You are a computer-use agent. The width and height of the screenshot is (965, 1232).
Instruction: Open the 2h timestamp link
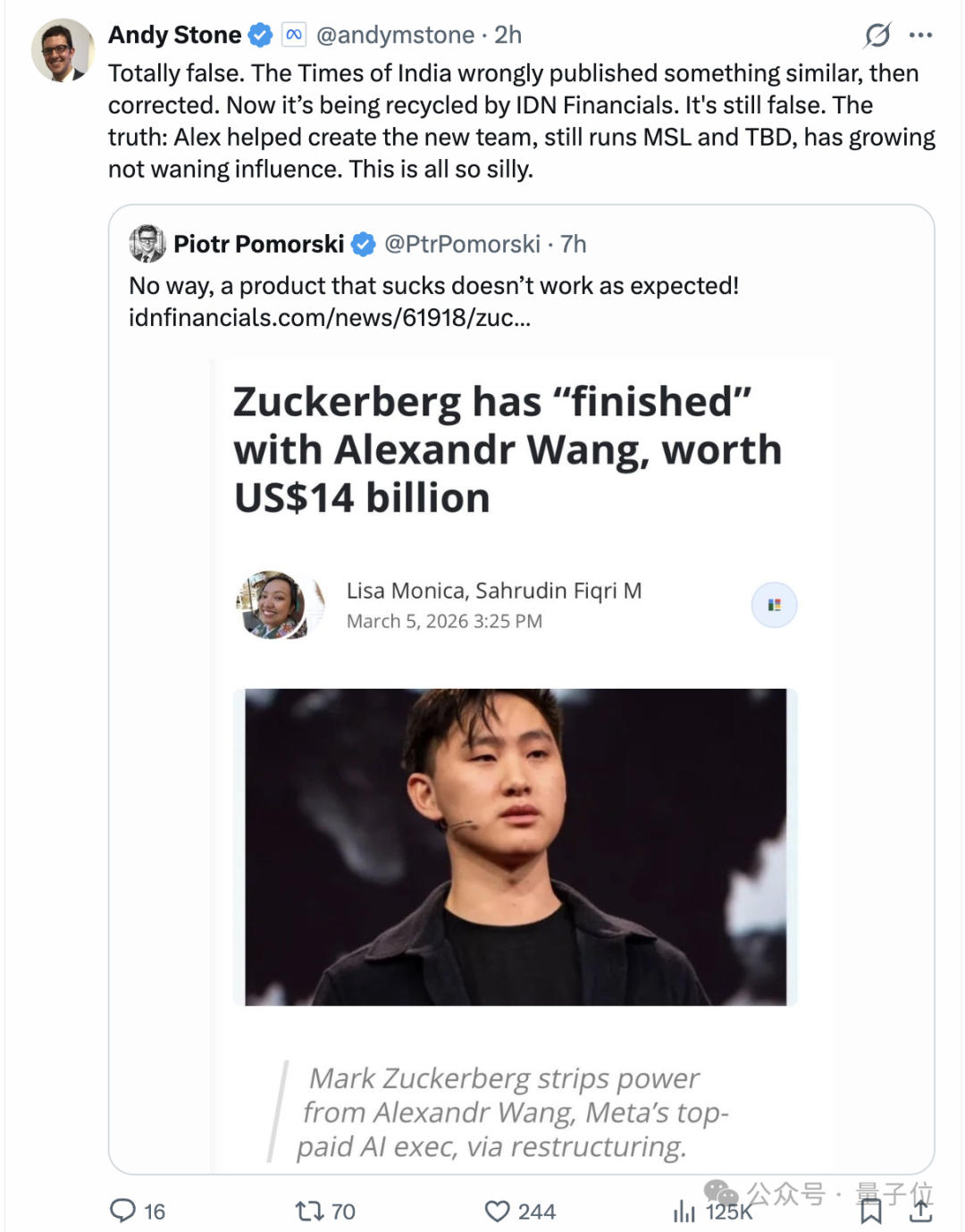[x=508, y=35]
